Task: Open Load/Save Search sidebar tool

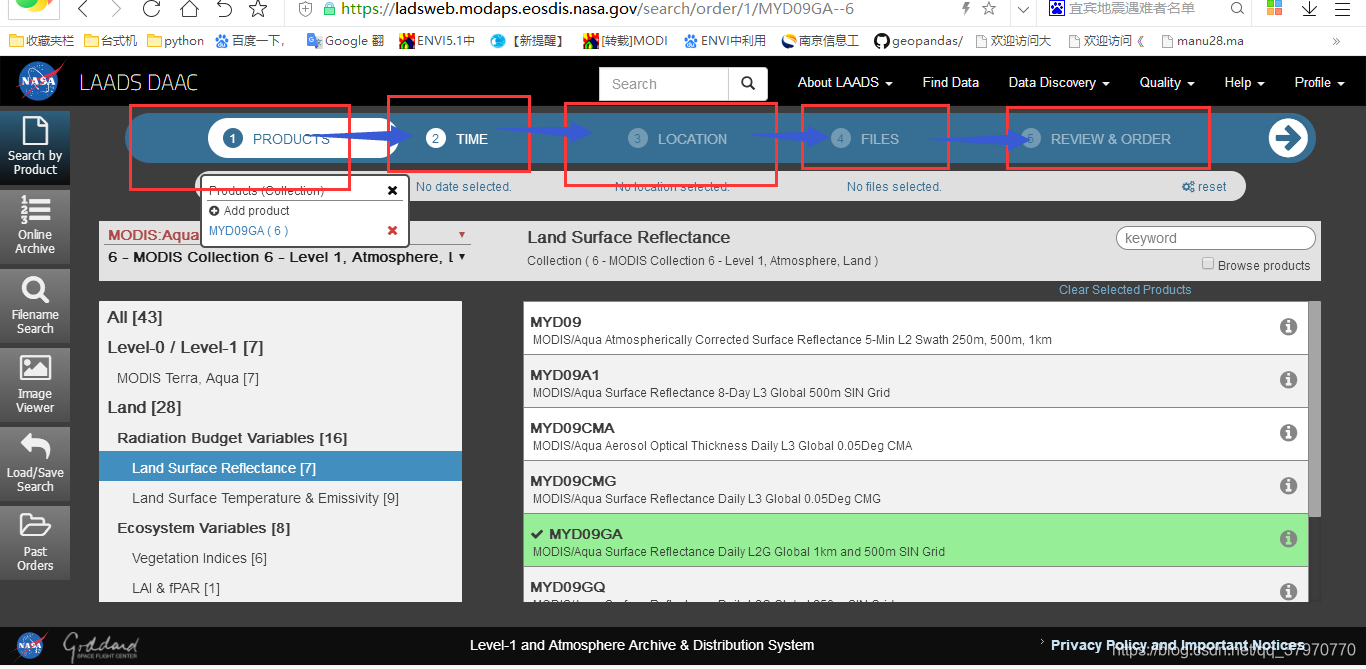Action: pos(35,463)
